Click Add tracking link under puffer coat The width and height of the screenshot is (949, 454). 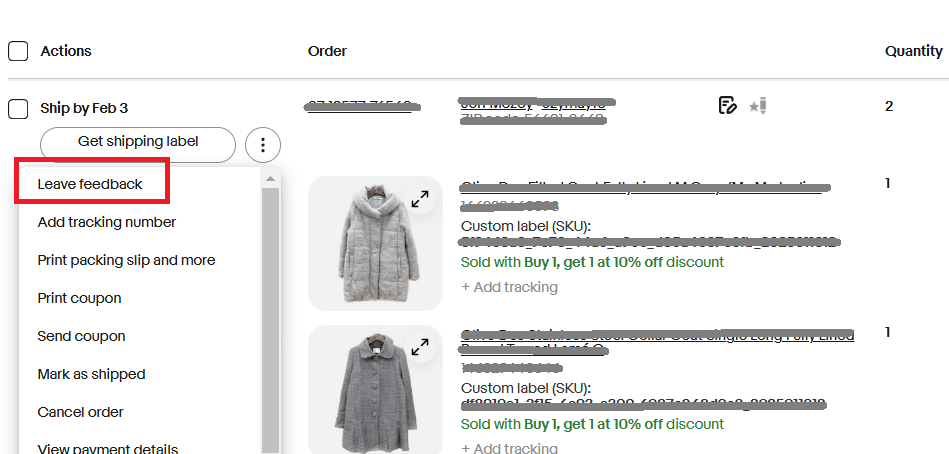pyautogui.click(x=510, y=287)
